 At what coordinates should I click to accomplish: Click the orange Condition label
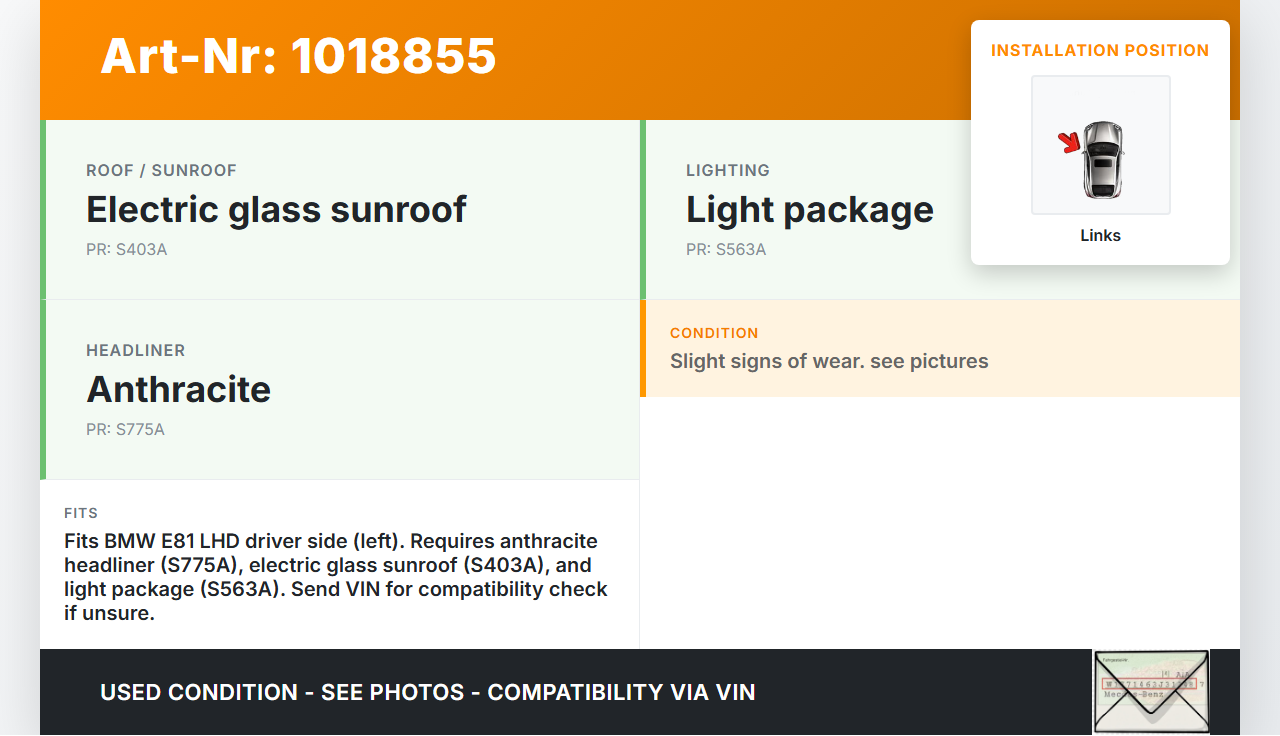(x=714, y=333)
